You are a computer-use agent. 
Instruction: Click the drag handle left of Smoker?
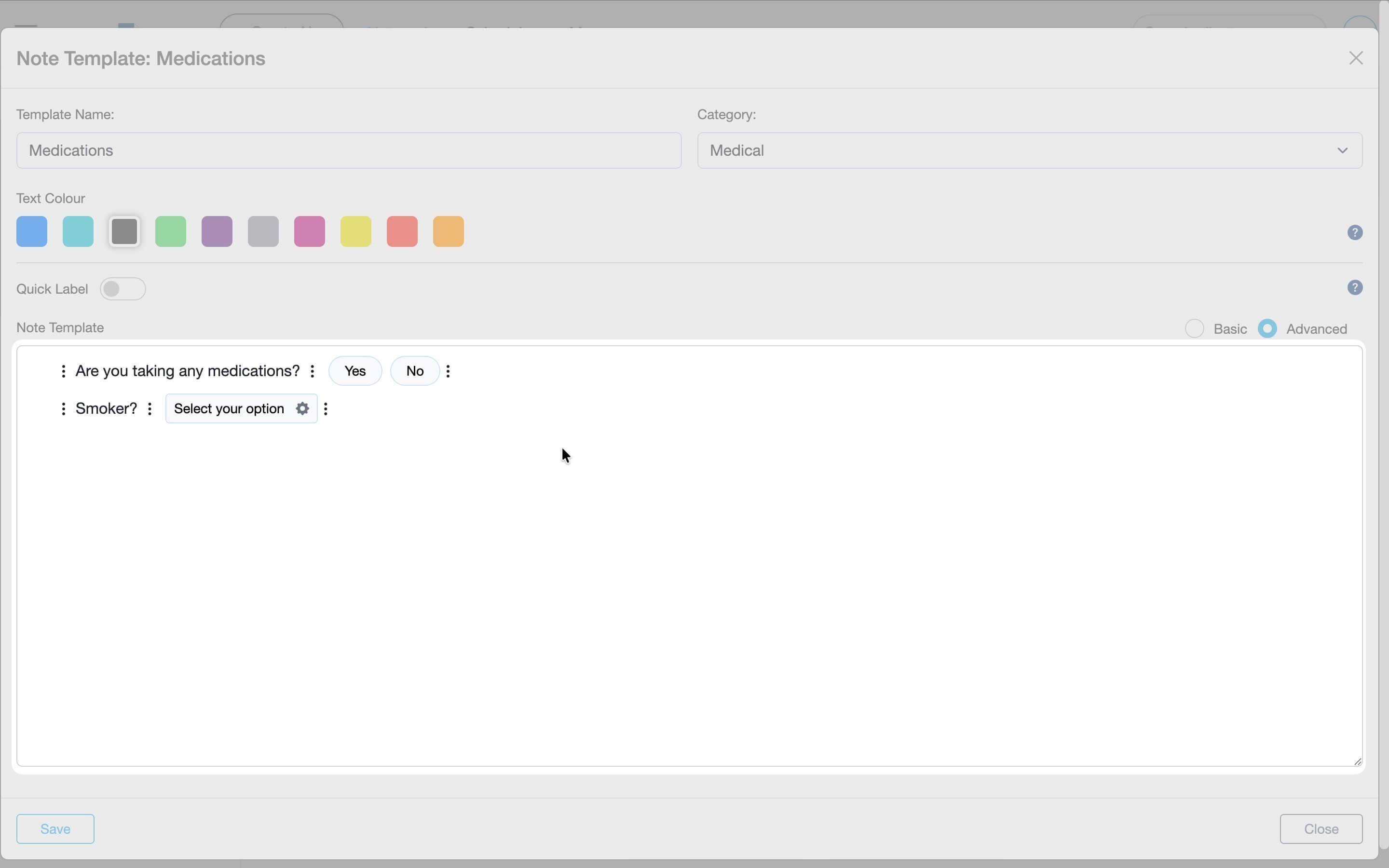(63, 408)
